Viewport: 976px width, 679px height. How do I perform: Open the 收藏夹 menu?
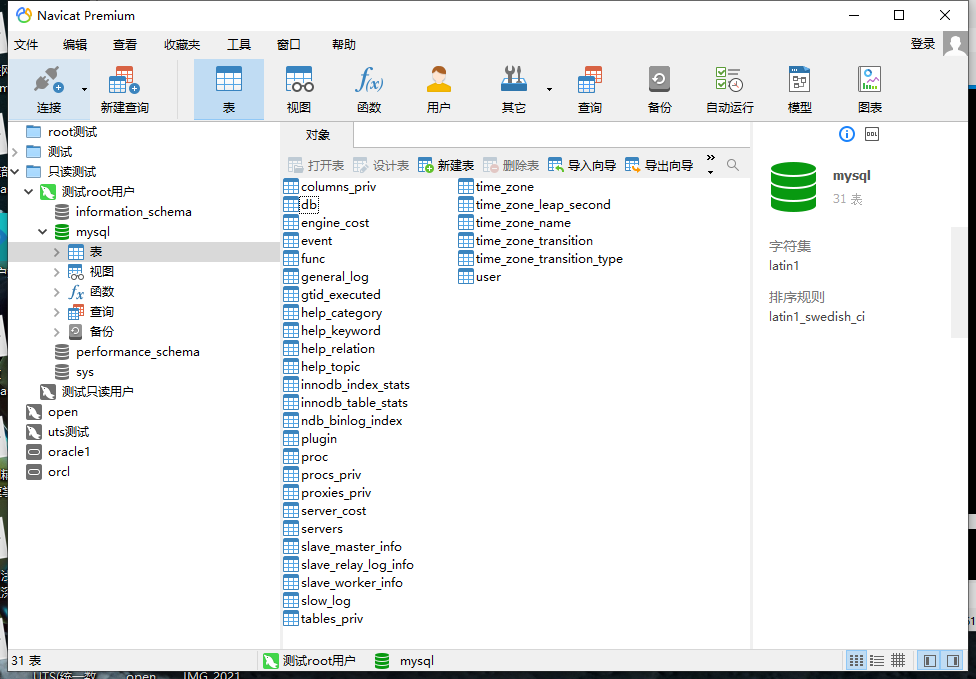click(x=182, y=44)
